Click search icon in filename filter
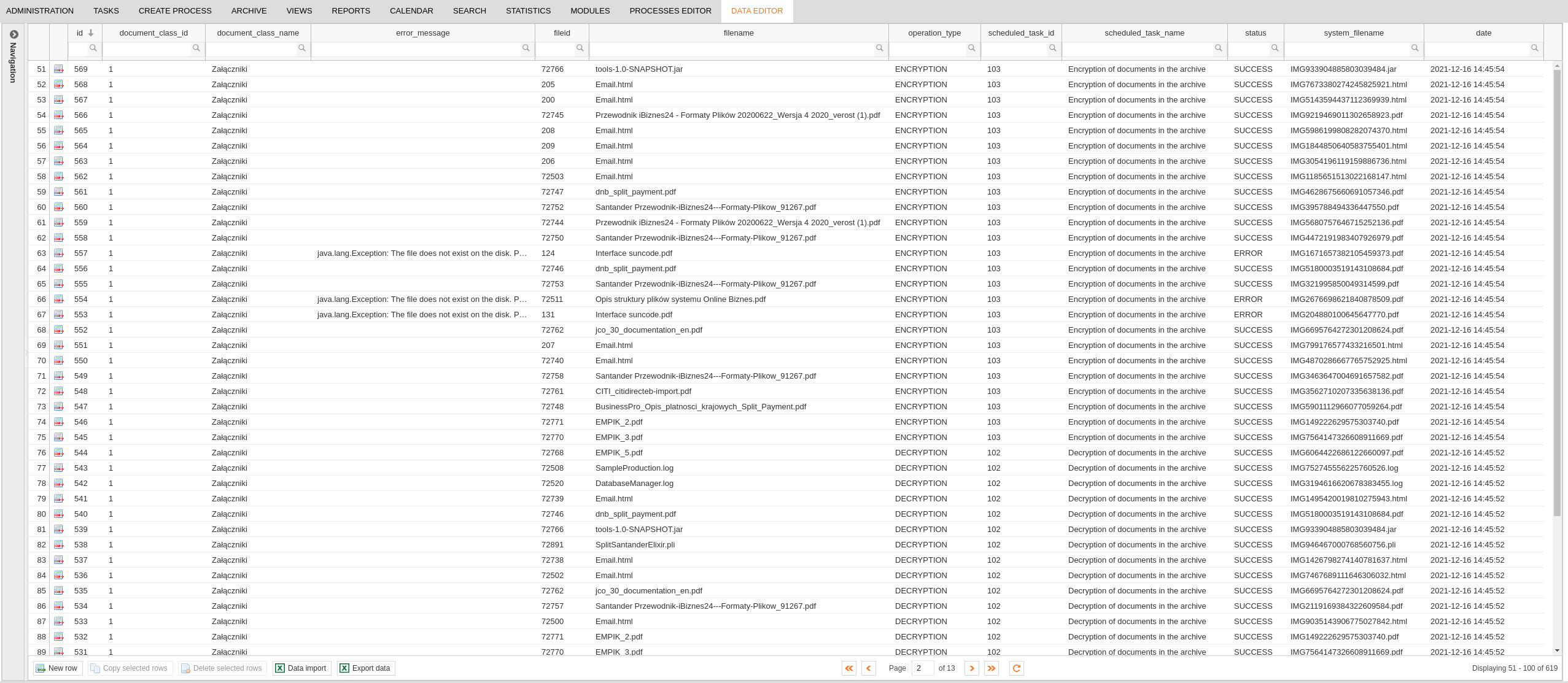Image resolution: width=1568 pixels, height=683 pixels. pos(880,48)
